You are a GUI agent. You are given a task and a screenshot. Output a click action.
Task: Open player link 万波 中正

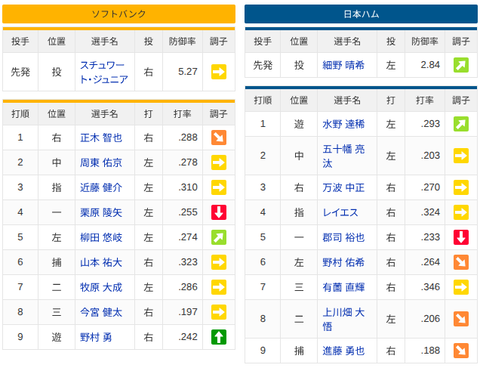343,187
